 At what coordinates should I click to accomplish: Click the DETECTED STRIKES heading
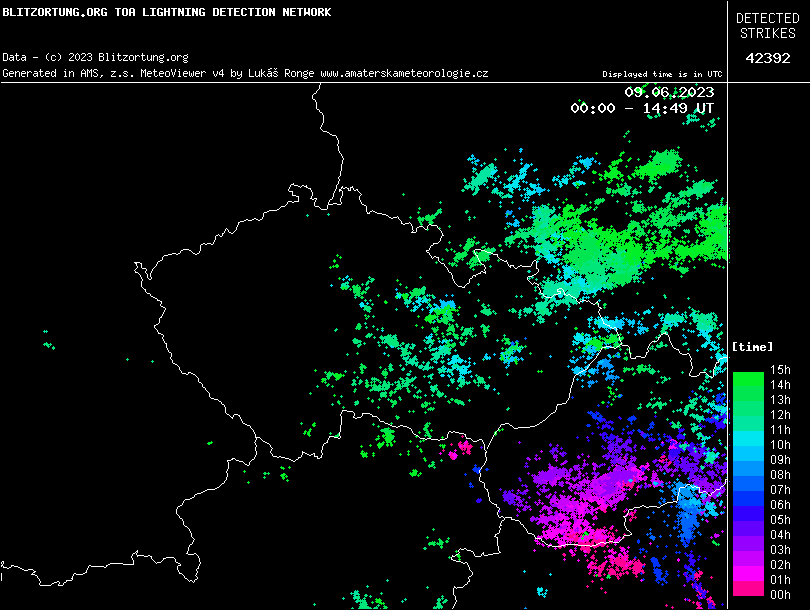click(x=768, y=26)
